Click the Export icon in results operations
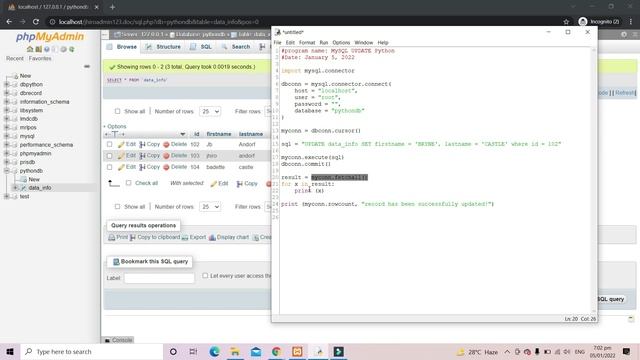 (x=185, y=238)
